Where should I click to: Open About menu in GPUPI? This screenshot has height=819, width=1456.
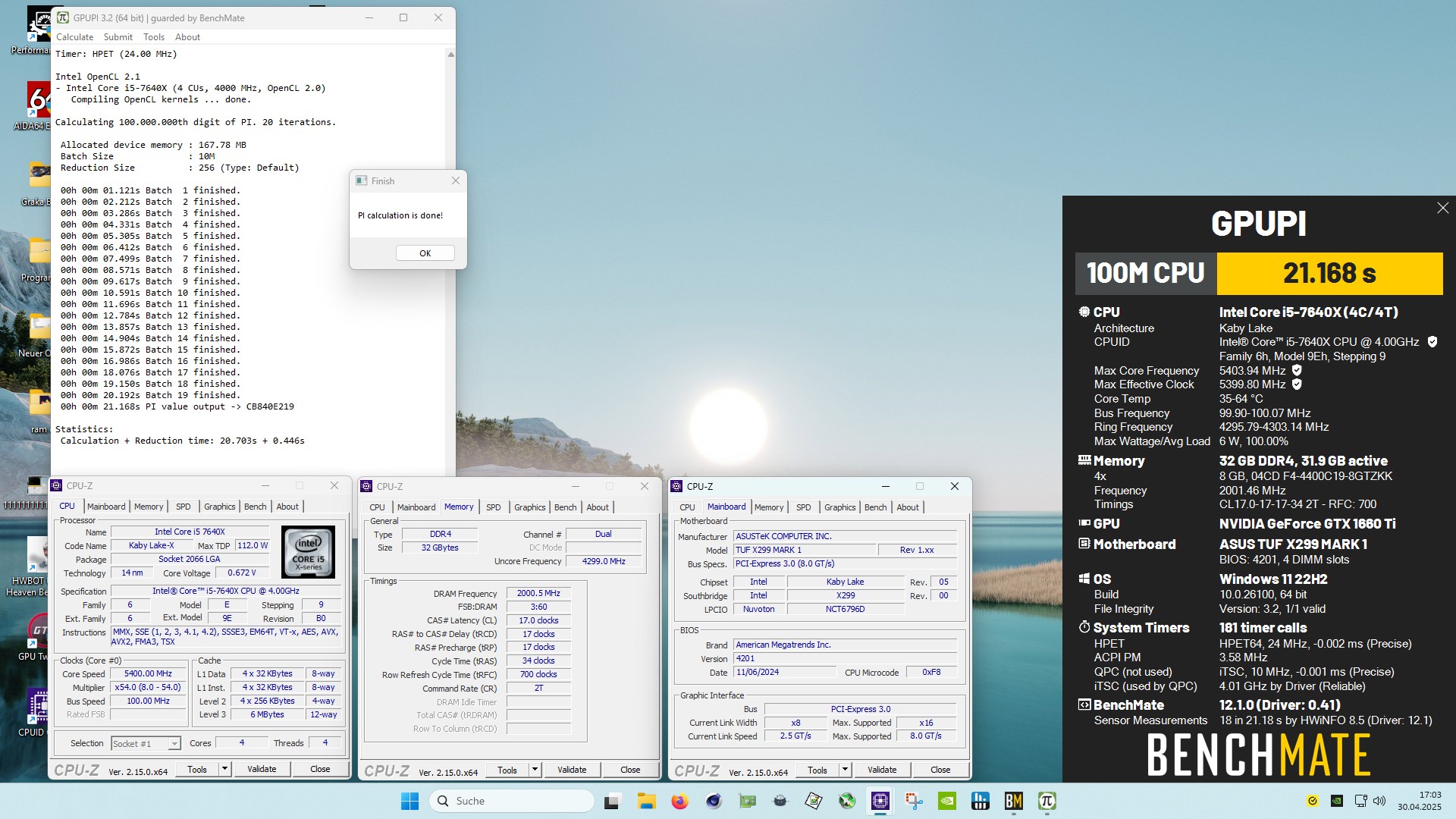coord(187,37)
